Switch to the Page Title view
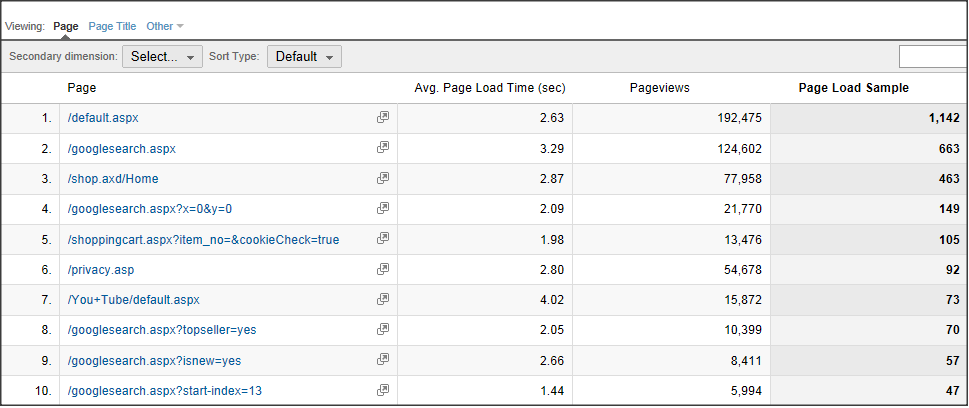Image resolution: width=969 pixels, height=408 pixels. pyautogui.click(x=112, y=26)
